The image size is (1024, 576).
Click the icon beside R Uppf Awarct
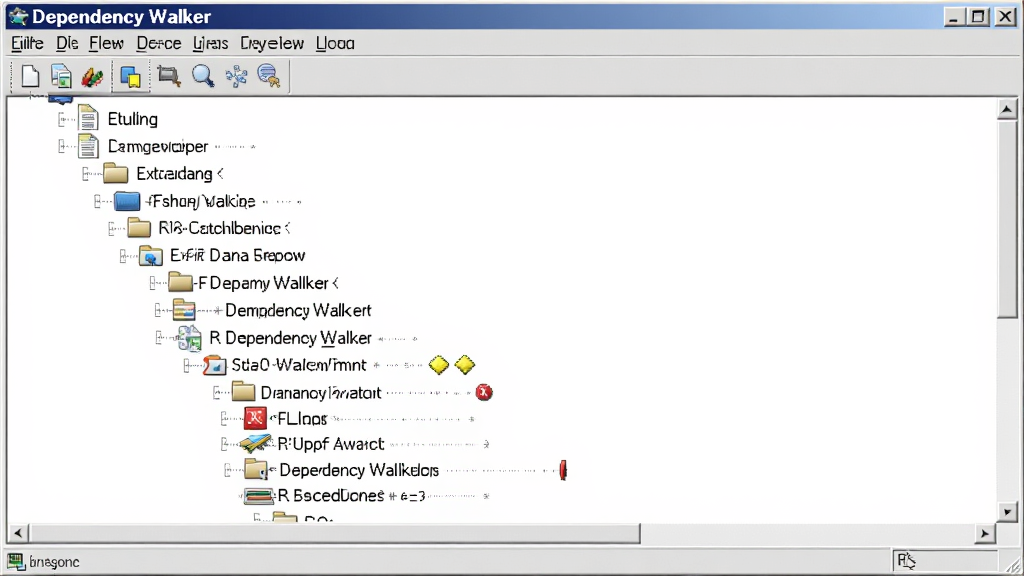click(x=255, y=444)
